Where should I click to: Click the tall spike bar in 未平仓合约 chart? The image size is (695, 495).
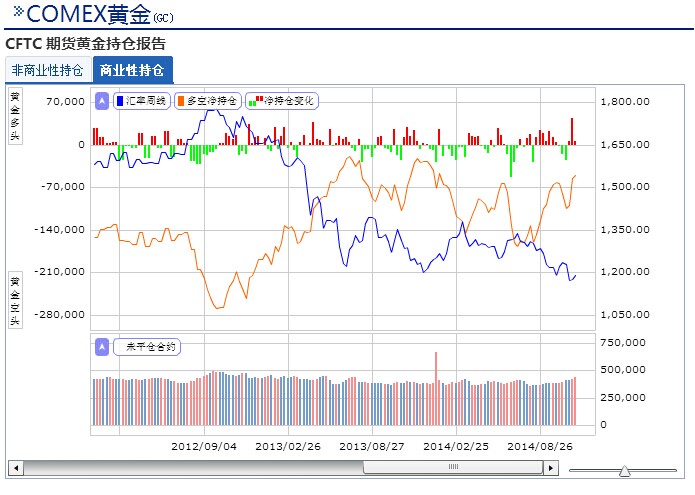436,389
